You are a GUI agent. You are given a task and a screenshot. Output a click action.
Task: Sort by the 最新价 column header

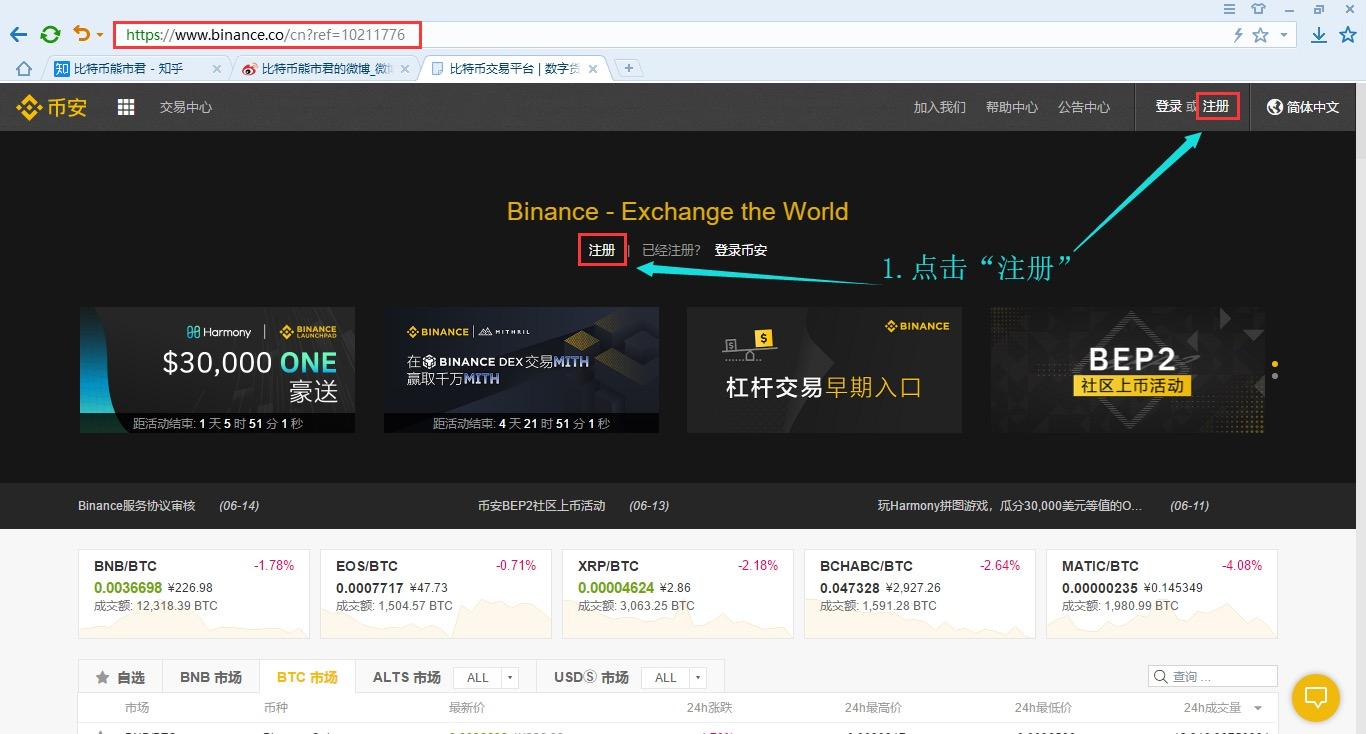click(x=466, y=708)
